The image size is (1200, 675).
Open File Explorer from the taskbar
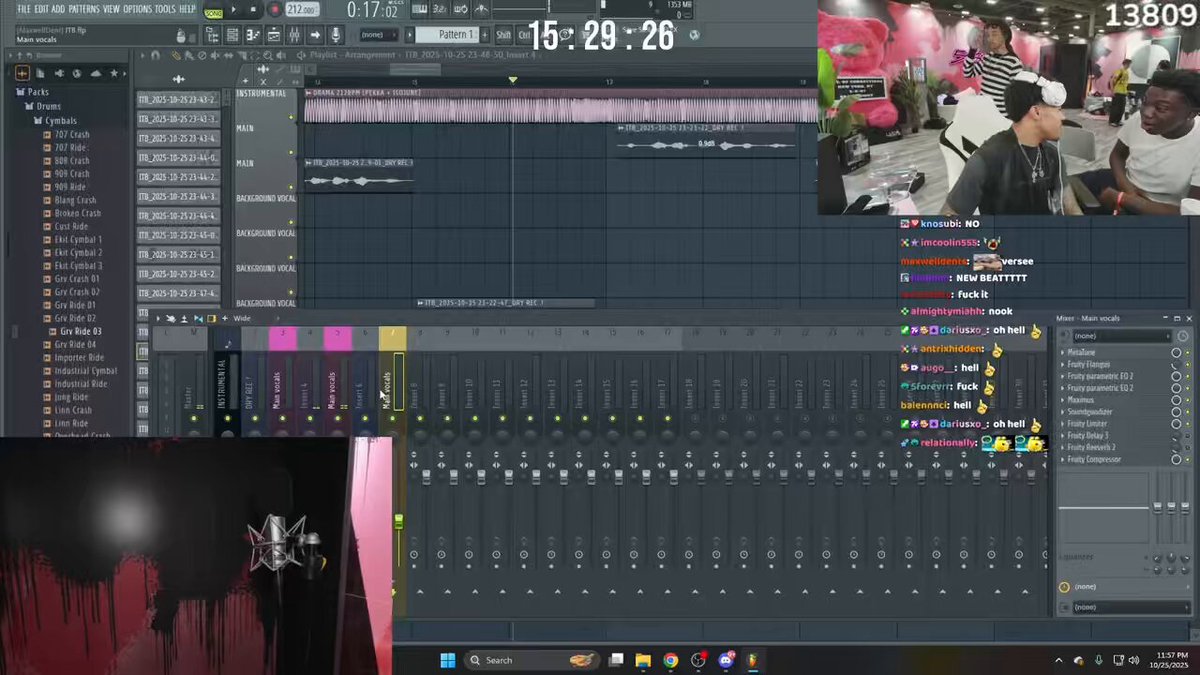(x=643, y=660)
